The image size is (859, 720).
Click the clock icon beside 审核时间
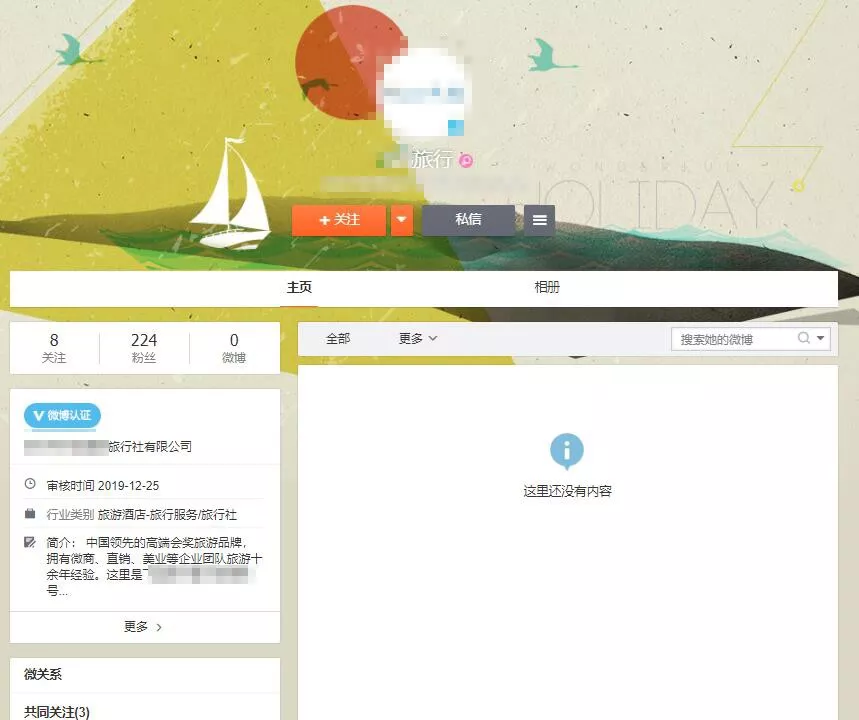[x=31, y=483]
